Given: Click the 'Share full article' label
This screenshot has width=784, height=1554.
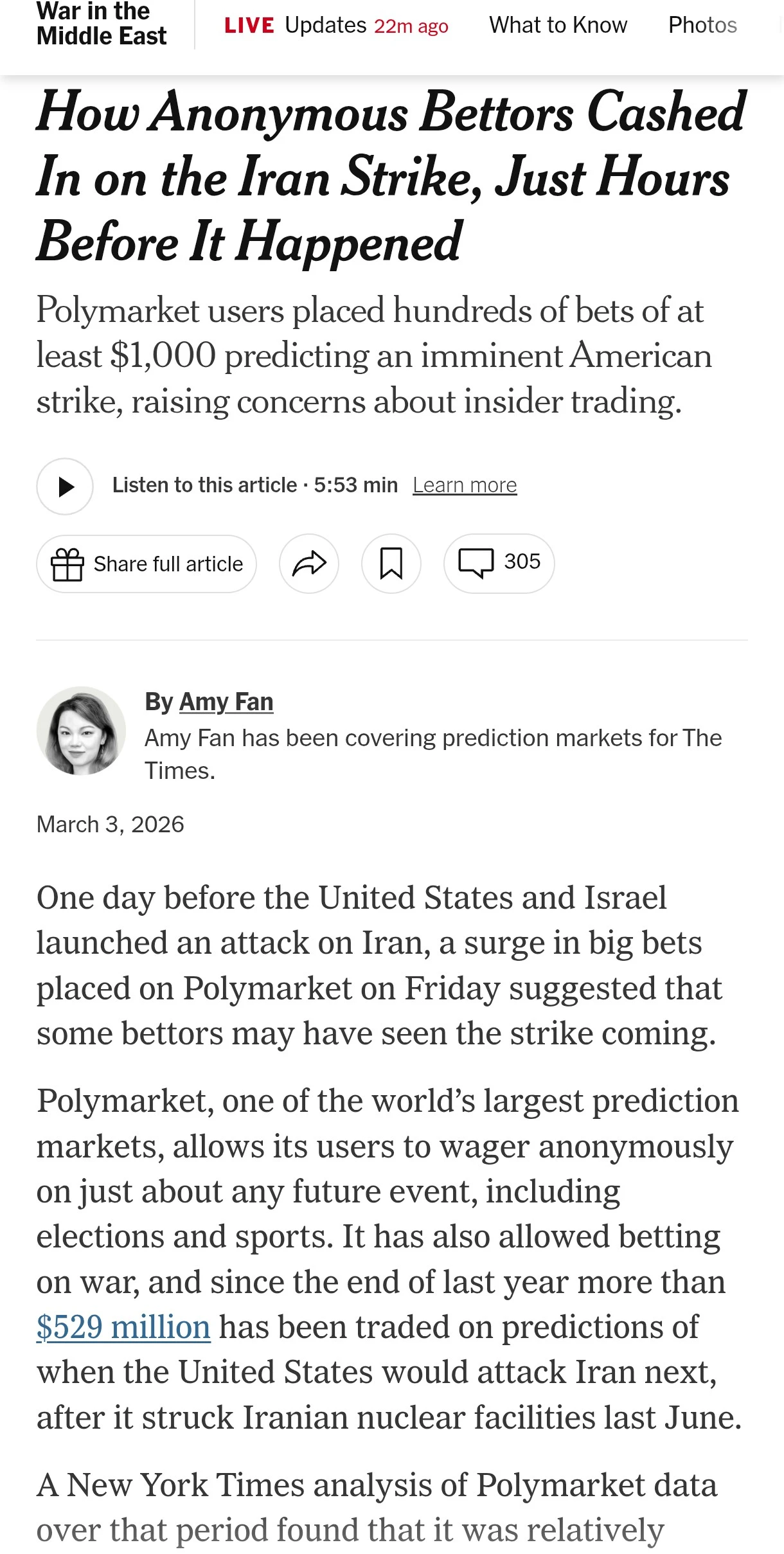Looking at the screenshot, I should [x=168, y=564].
